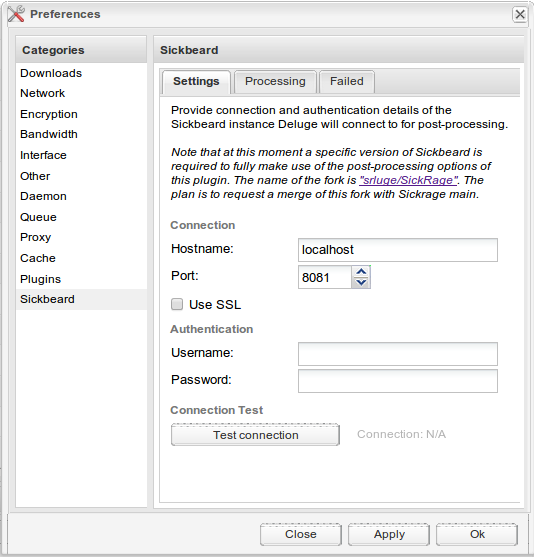Click the Username input field
This screenshot has width=534, height=557.
tap(398, 354)
